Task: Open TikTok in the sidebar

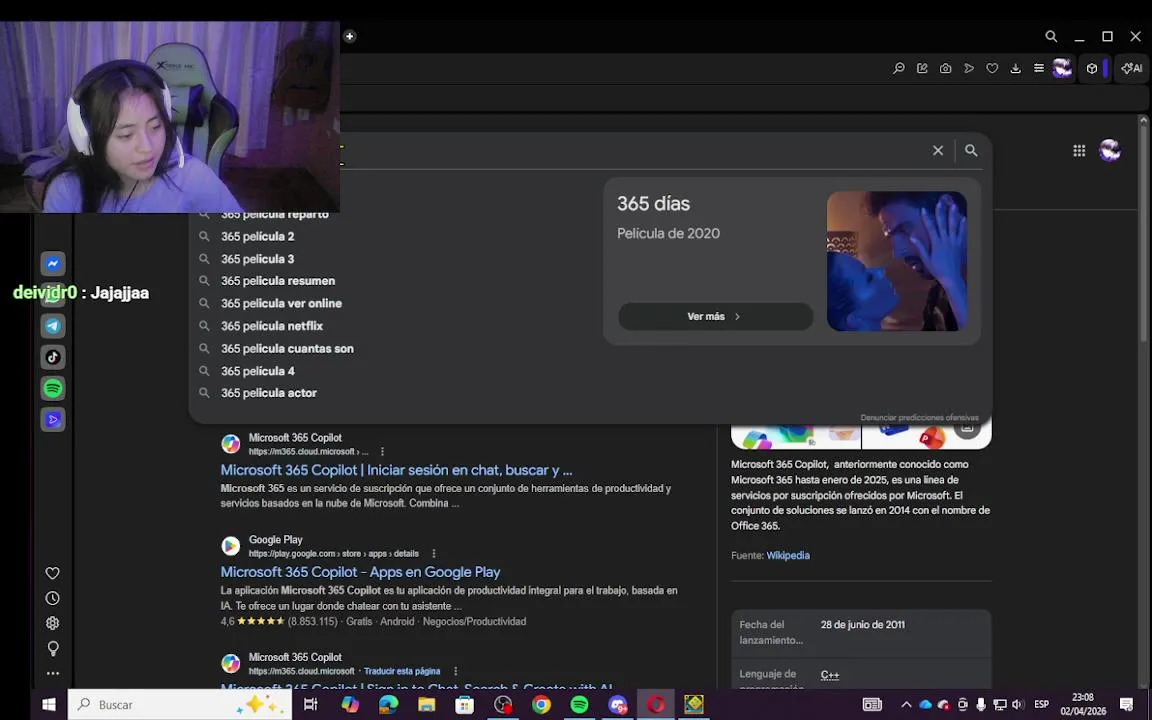Action: [x=53, y=357]
